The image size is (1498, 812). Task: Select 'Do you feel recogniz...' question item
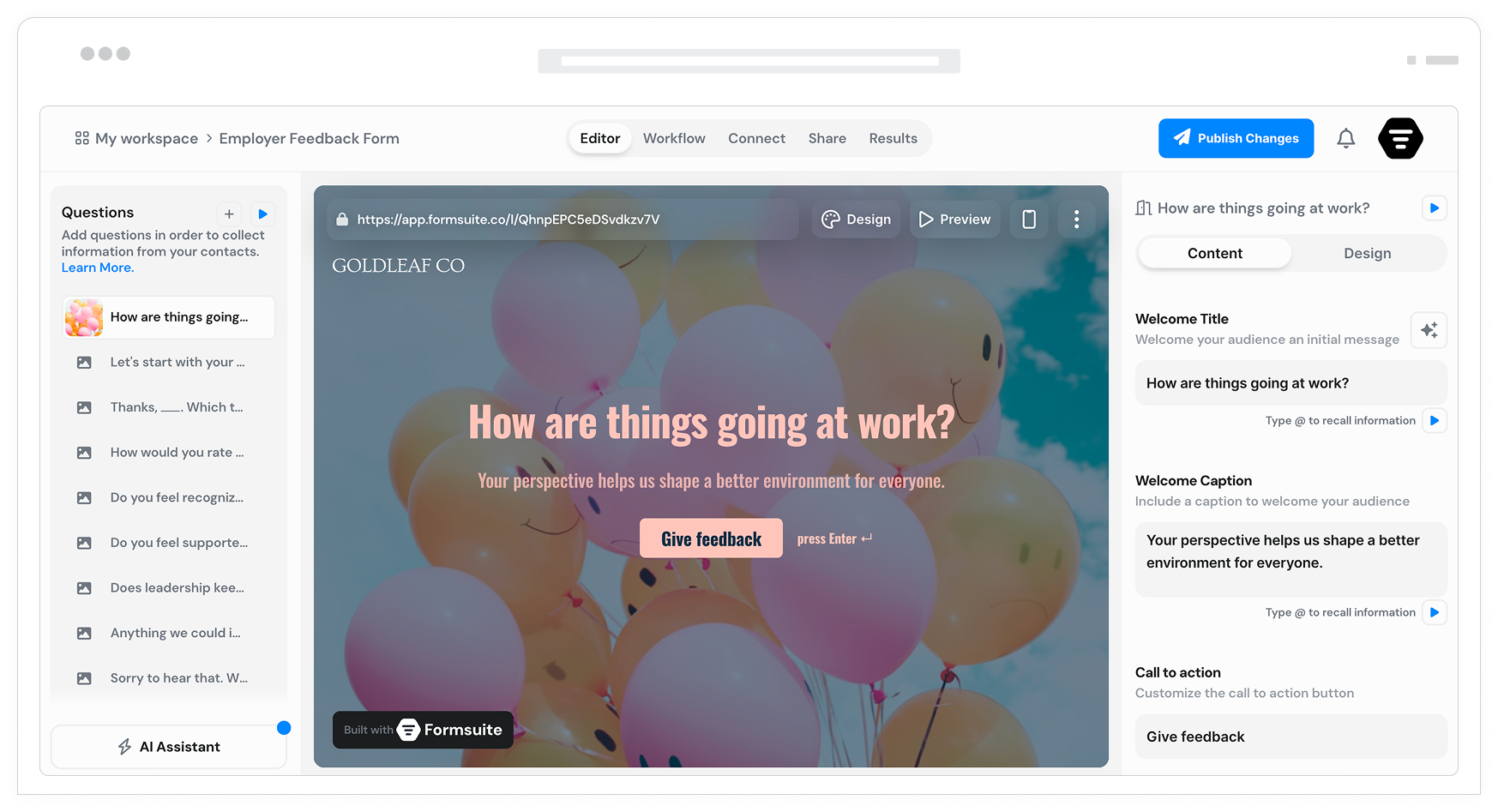[177, 497]
